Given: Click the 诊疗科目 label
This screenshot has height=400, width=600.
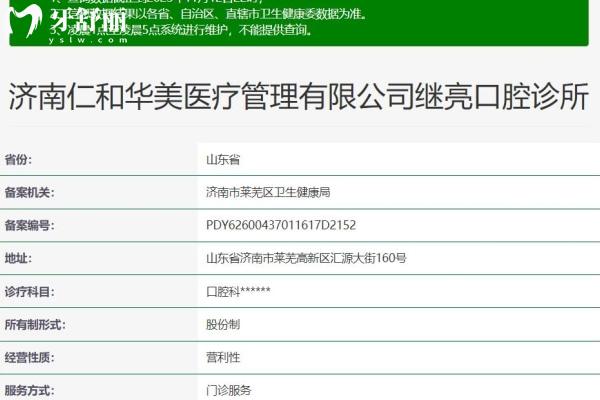Looking at the screenshot, I should (x=29, y=292).
